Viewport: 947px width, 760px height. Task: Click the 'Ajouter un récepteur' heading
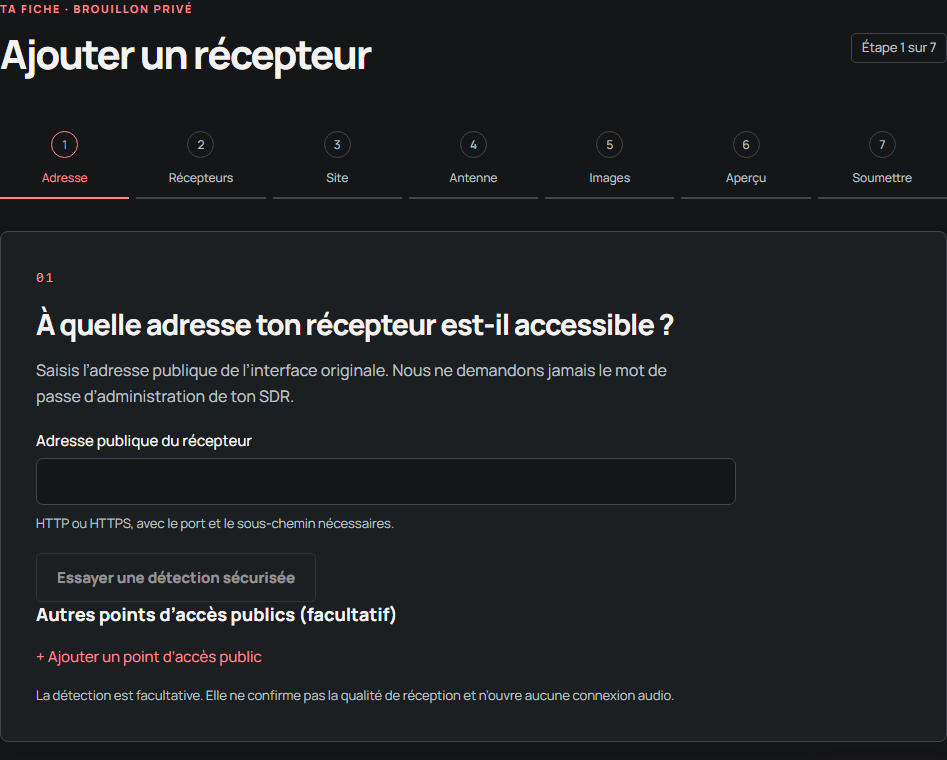tap(185, 56)
